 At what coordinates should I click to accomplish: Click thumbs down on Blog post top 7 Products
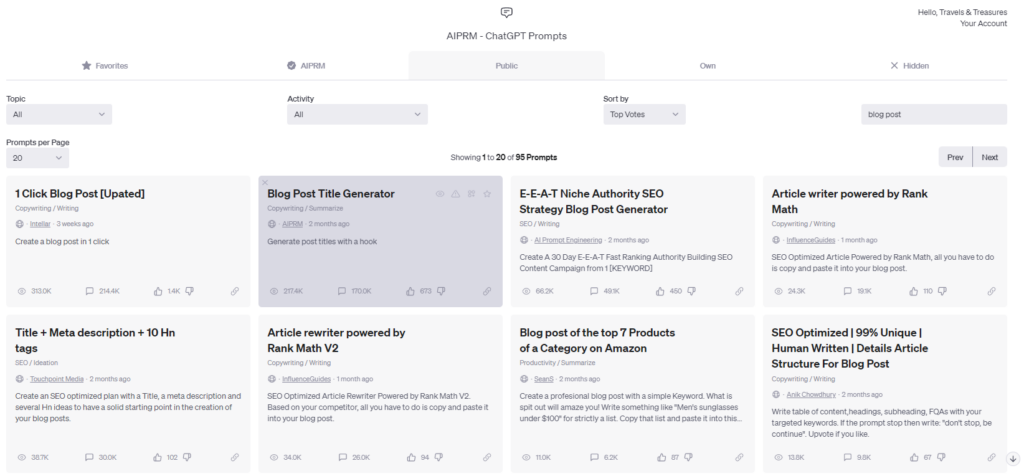pos(692,457)
